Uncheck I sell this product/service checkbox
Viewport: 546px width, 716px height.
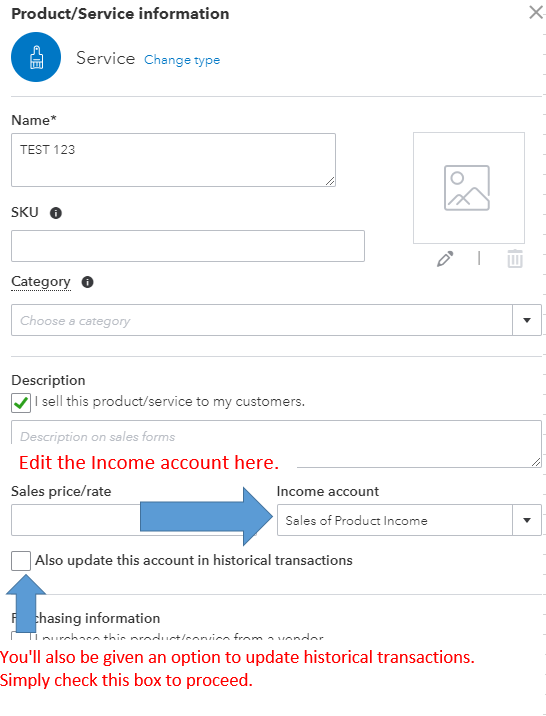click(21, 403)
